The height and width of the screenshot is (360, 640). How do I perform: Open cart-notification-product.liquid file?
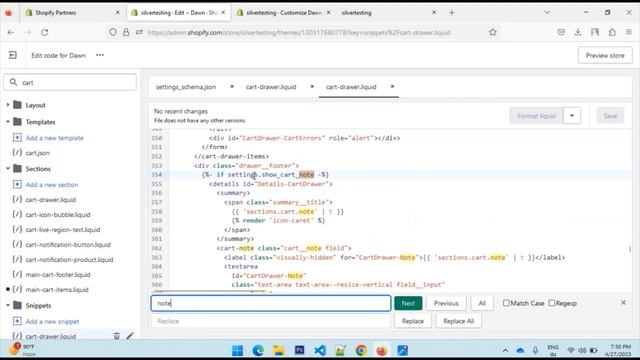point(69,260)
